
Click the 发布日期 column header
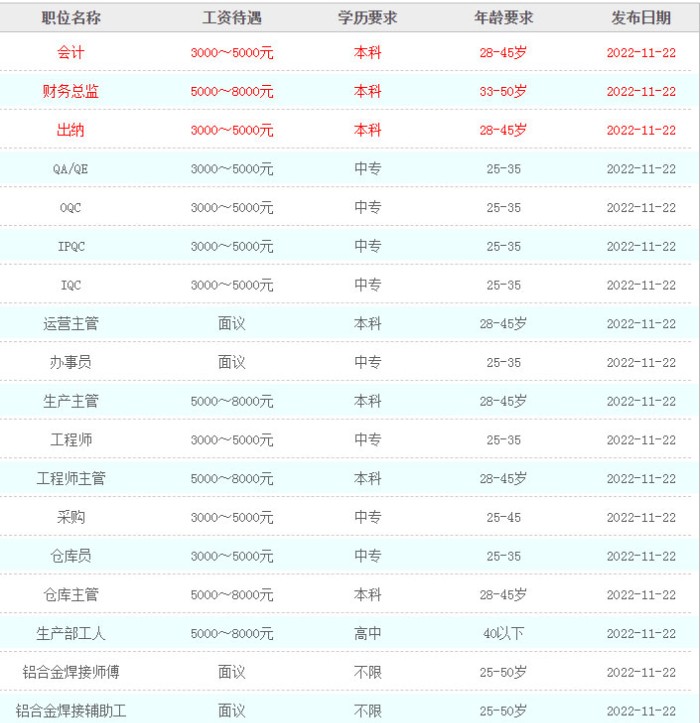[x=641, y=18]
